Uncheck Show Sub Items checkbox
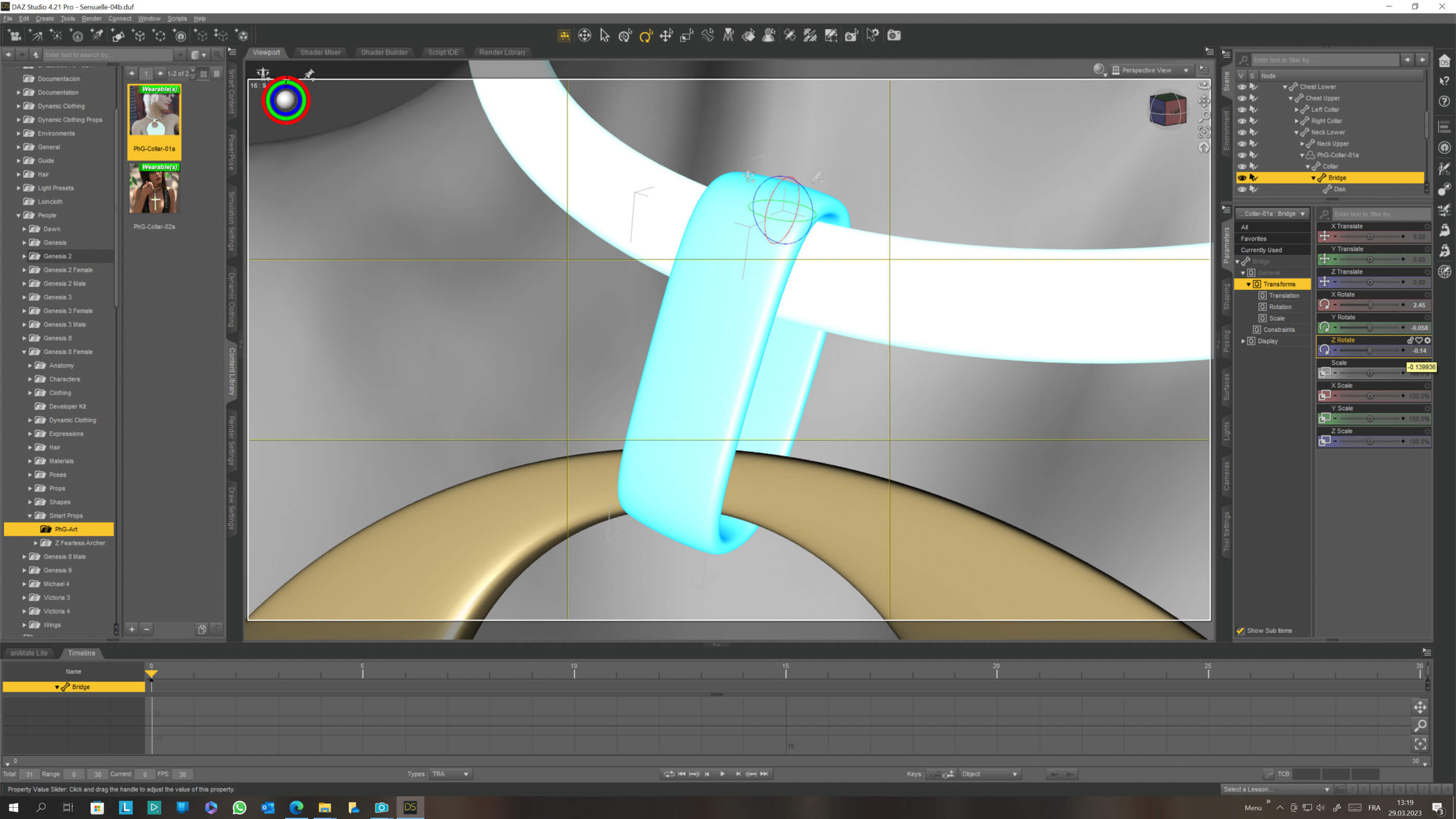 click(x=1240, y=631)
